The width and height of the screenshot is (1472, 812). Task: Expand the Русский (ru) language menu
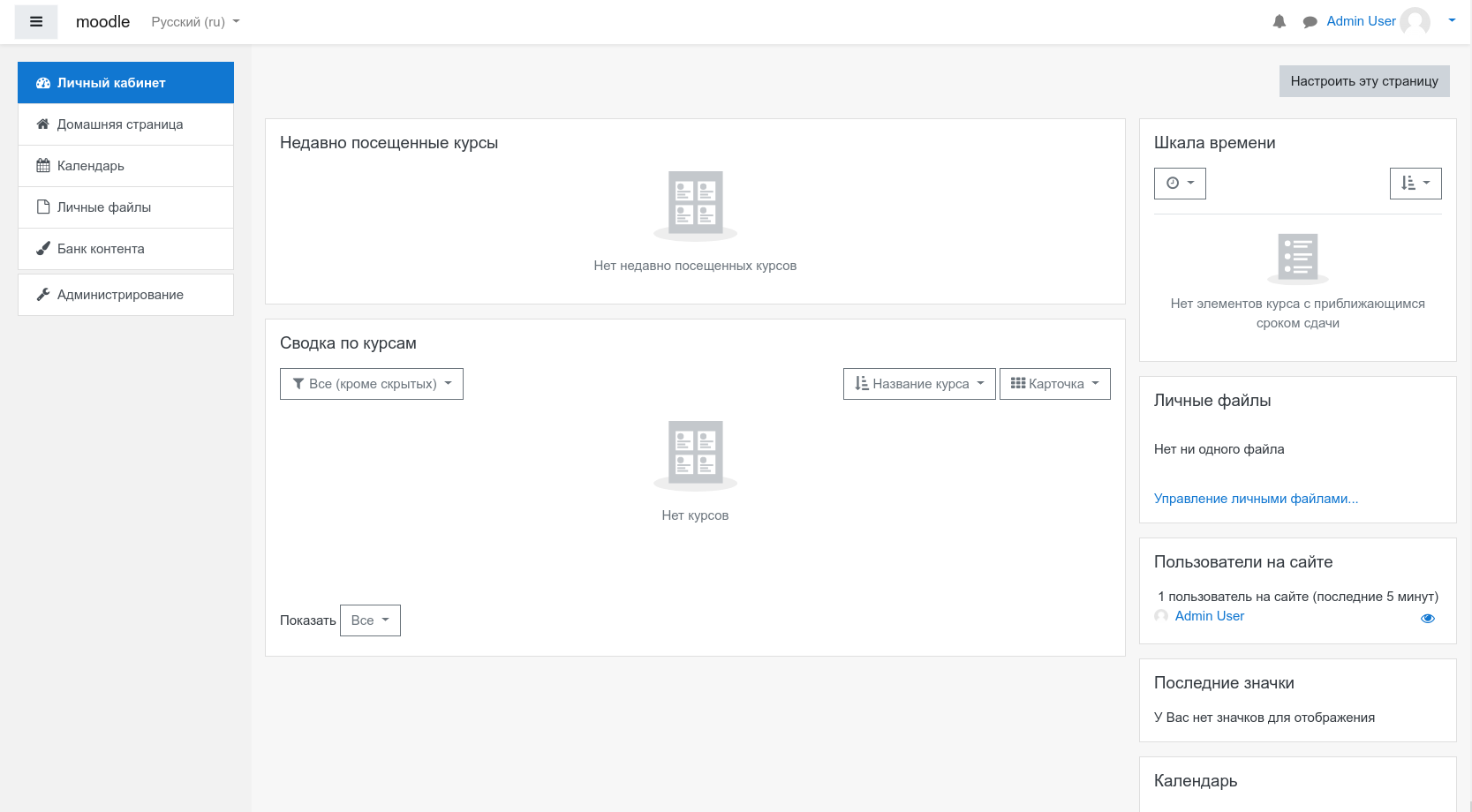(195, 22)
